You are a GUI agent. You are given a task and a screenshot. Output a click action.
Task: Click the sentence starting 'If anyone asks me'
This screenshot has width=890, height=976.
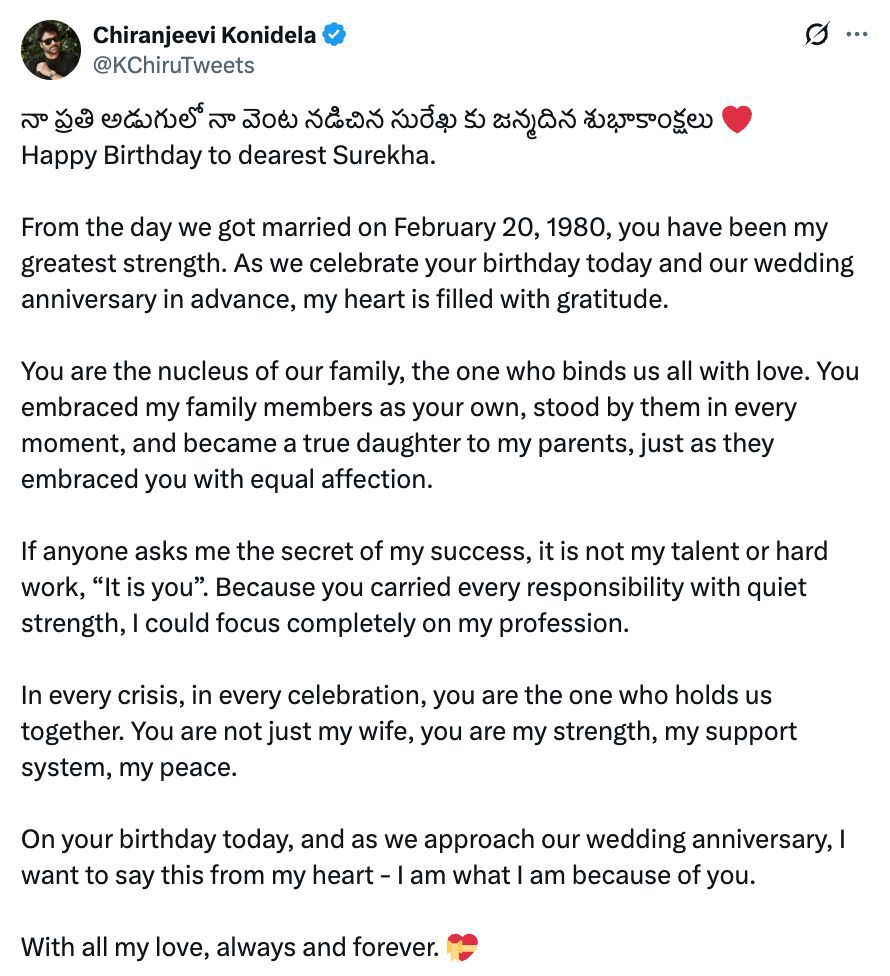pos(424,551)
